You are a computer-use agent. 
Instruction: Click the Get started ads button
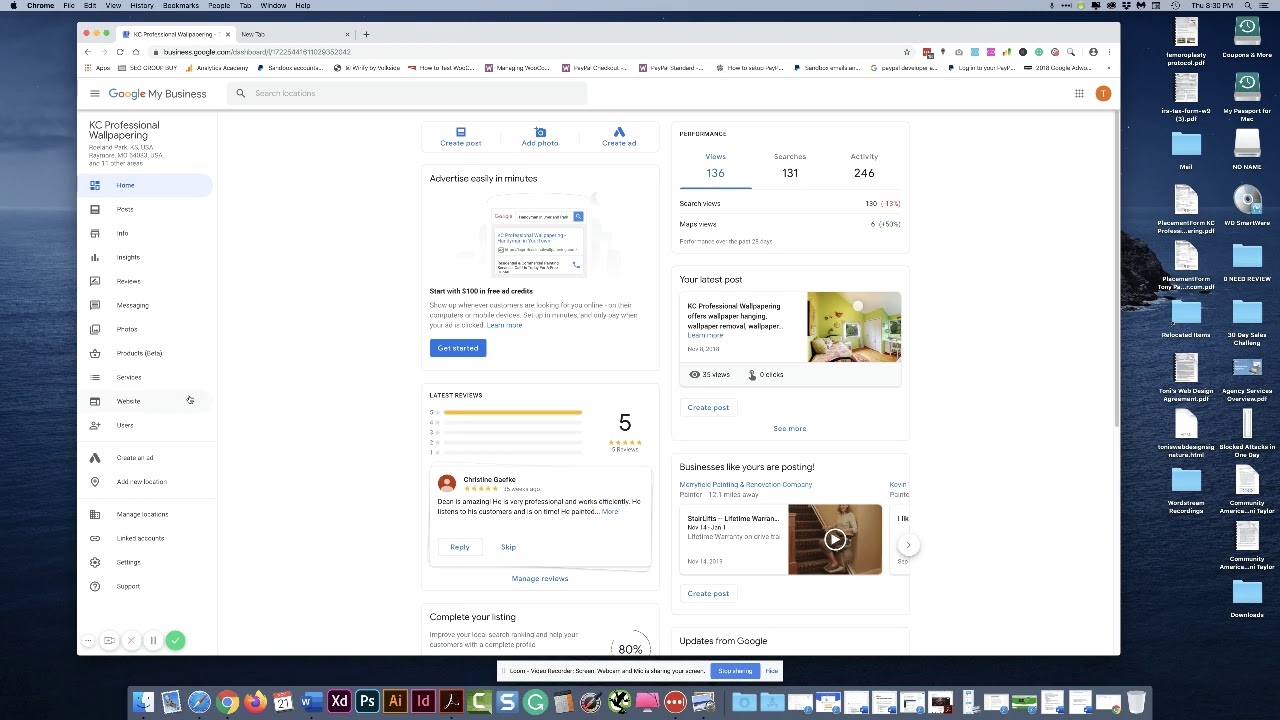(458, 348)
